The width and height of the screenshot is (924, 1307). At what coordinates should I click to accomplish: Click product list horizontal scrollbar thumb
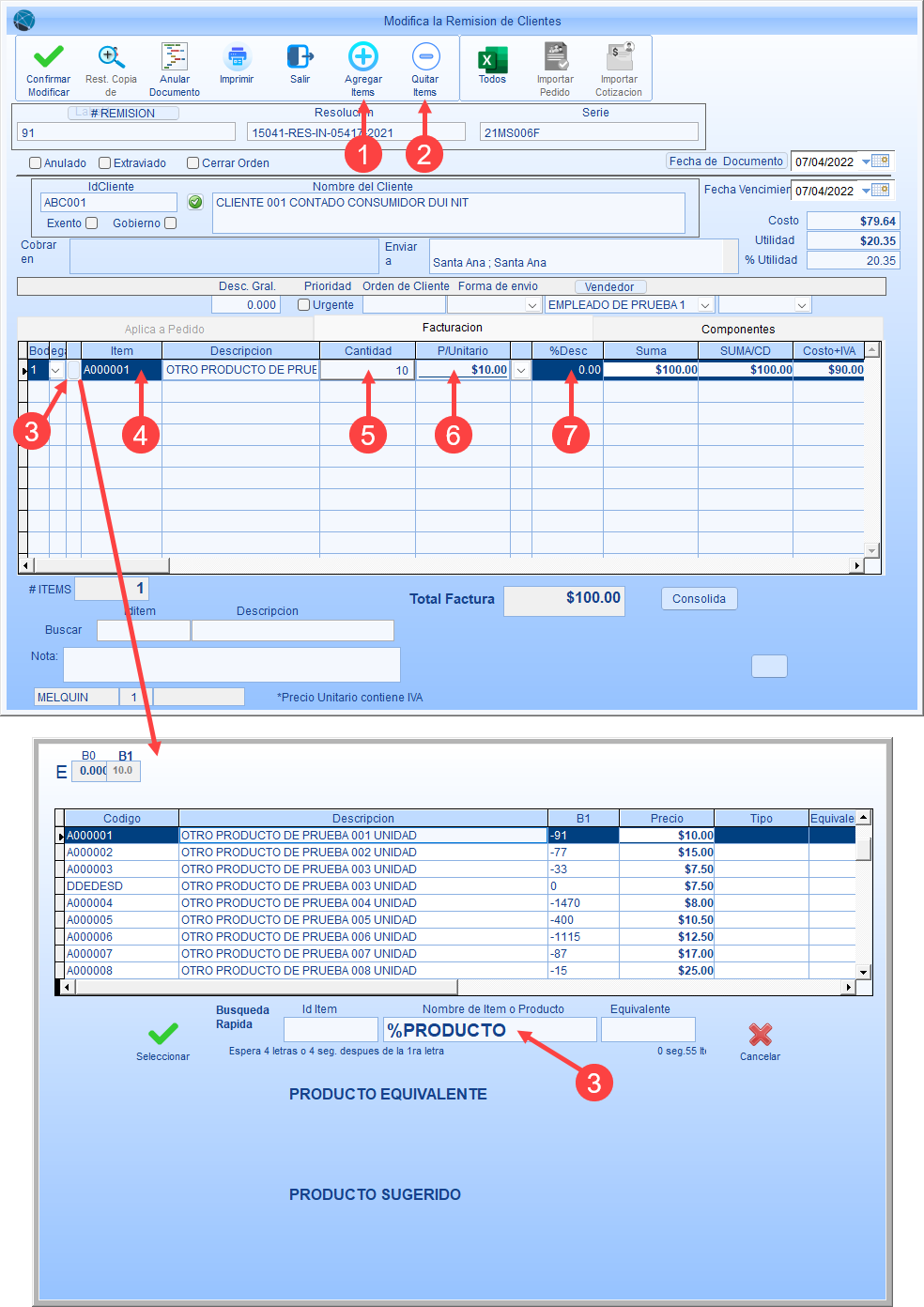coord(266,987)
